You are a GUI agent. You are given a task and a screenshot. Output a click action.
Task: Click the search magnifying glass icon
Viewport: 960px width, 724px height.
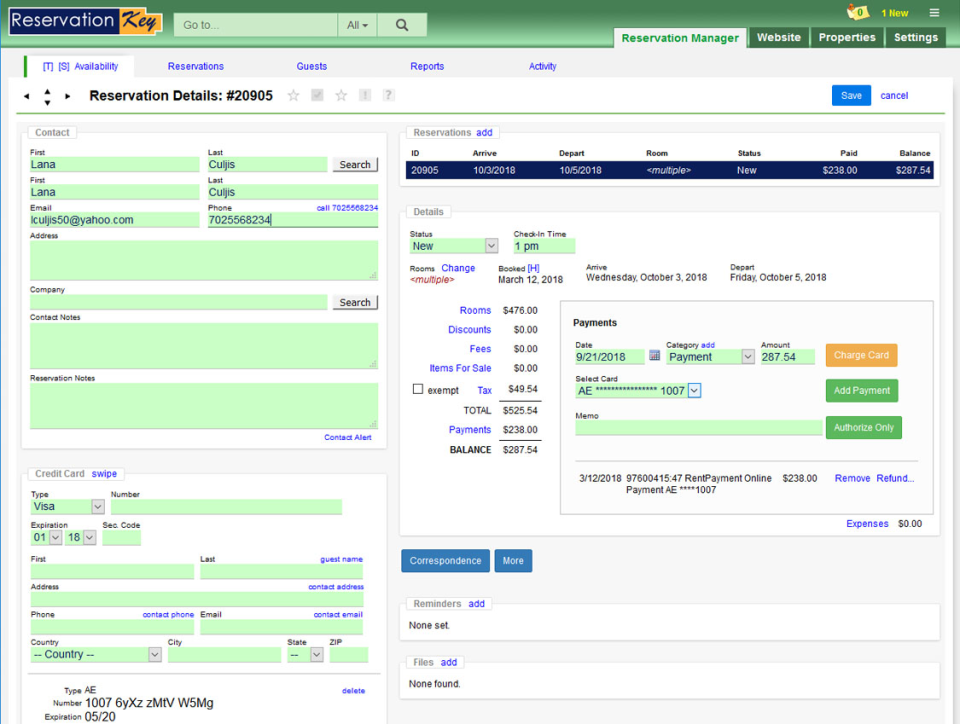click(401, 24)
